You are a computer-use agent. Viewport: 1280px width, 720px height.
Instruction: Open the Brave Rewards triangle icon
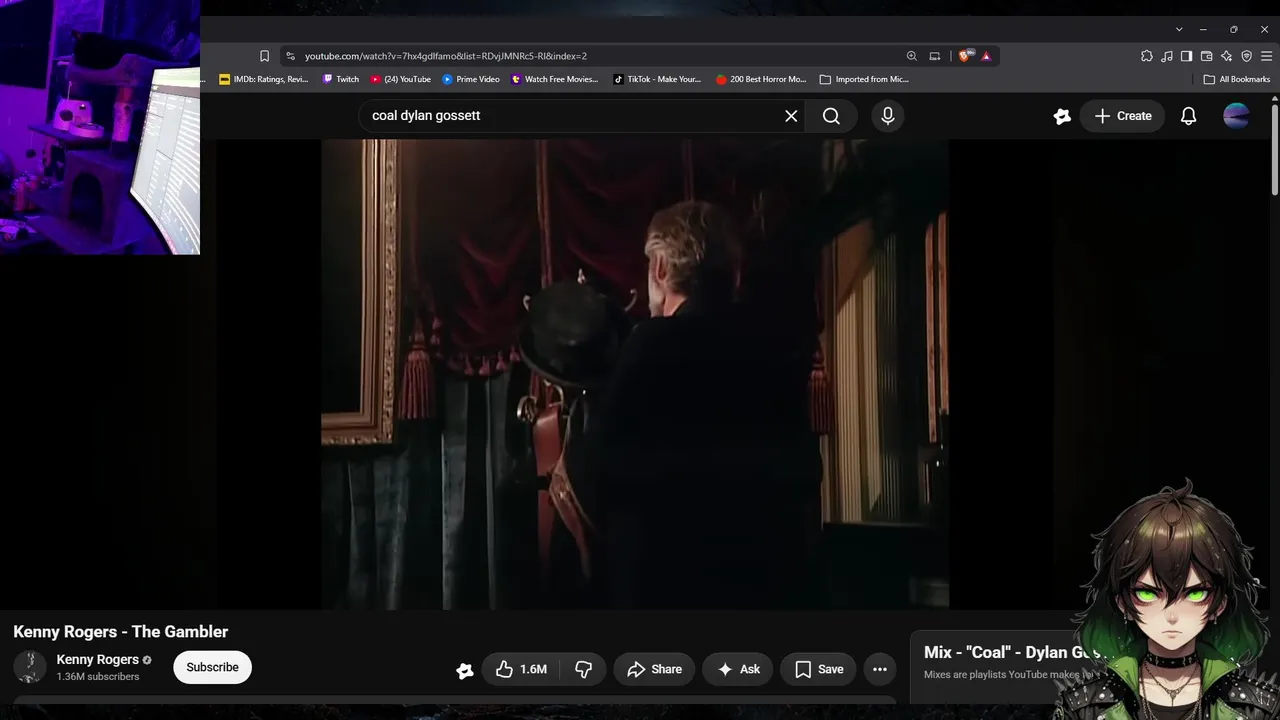pyautogui.click(x=986, y=56)
